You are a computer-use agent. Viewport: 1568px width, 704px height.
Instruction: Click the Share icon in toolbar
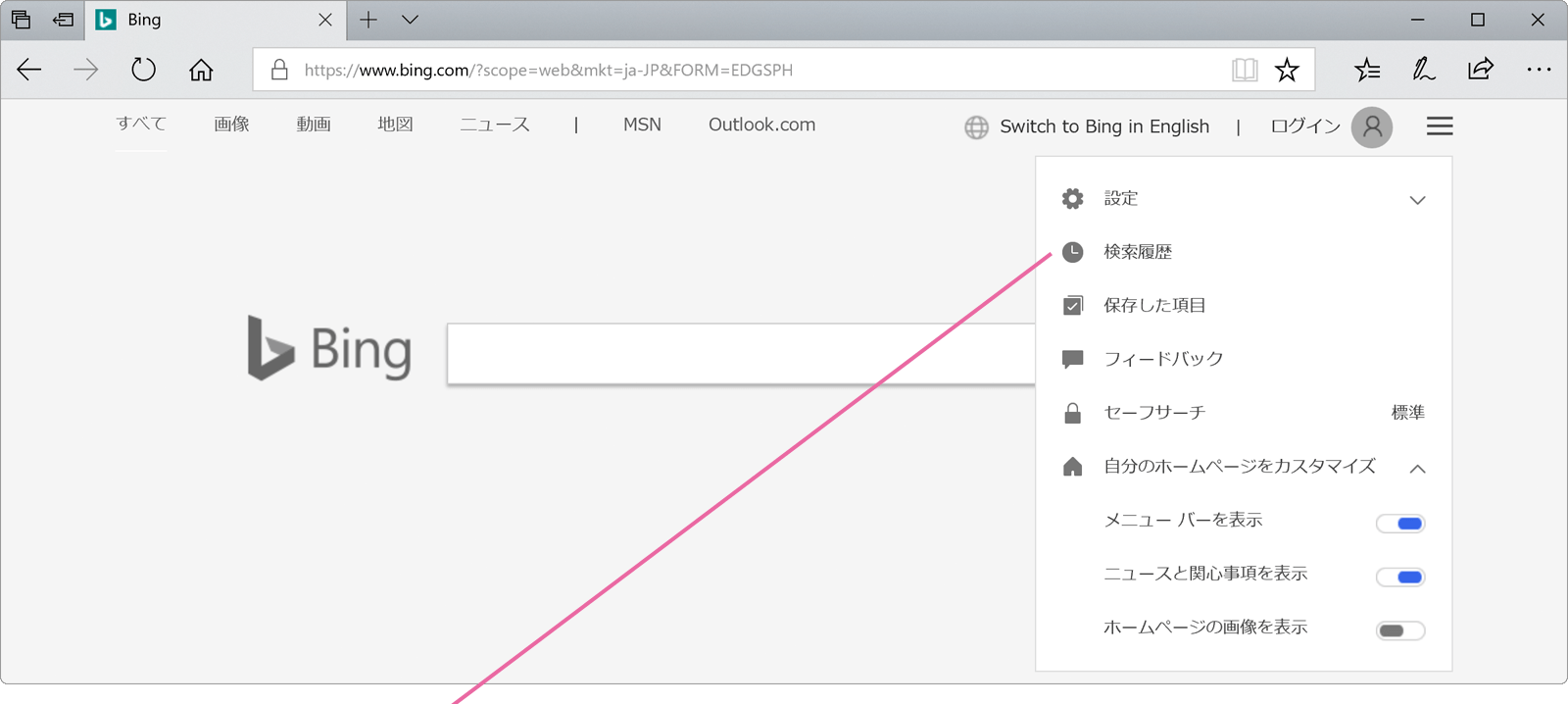click(x=1480, y=70)
